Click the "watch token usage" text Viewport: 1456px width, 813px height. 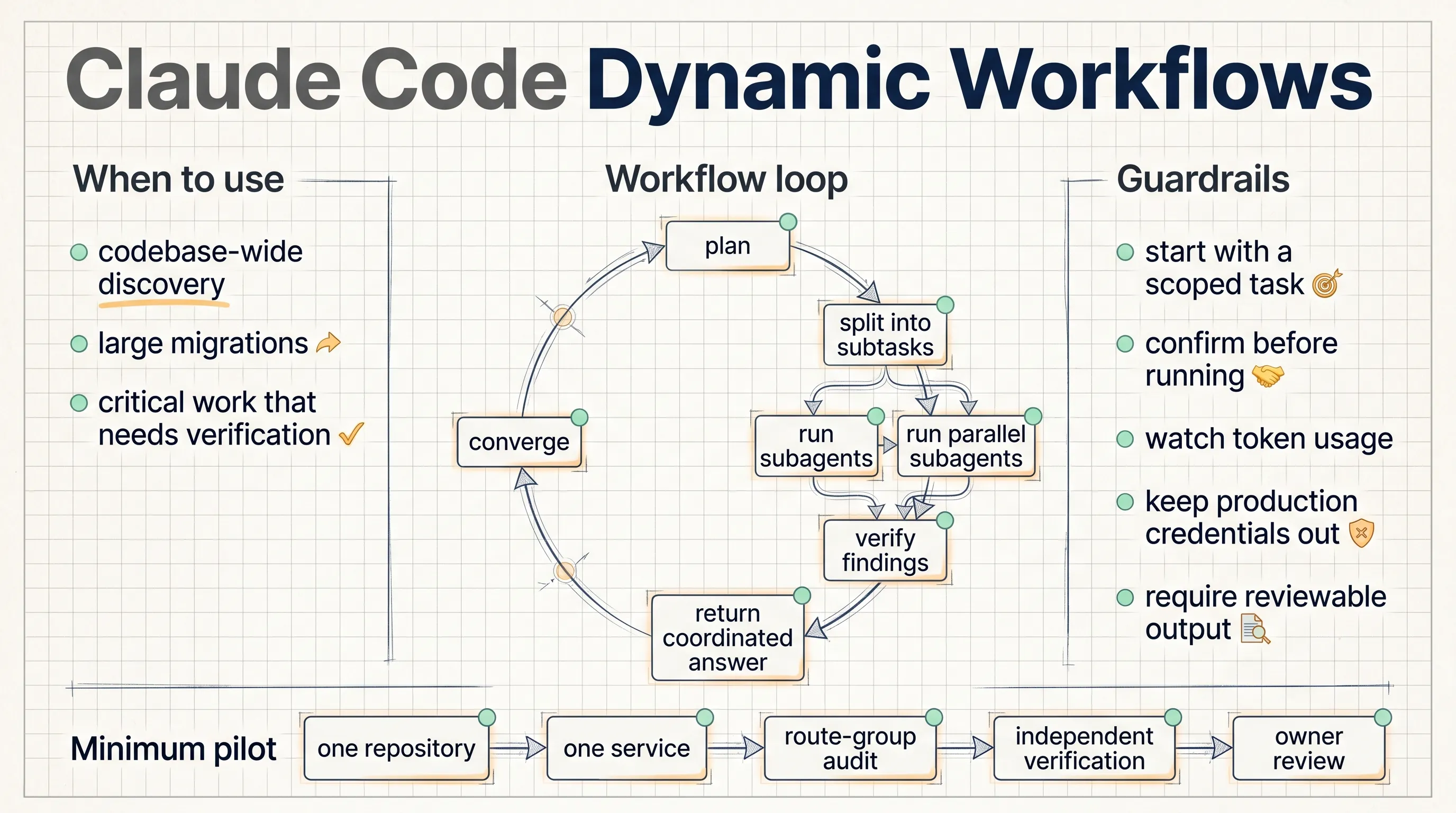coord(1269,439)
